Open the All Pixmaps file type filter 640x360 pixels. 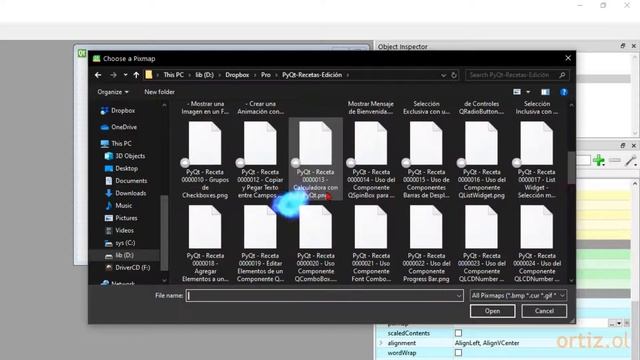point(518,296)
